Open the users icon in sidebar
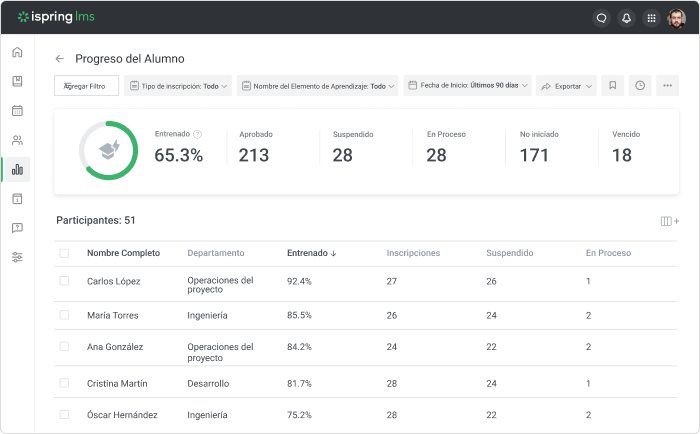700x434 pixels. 17,140
